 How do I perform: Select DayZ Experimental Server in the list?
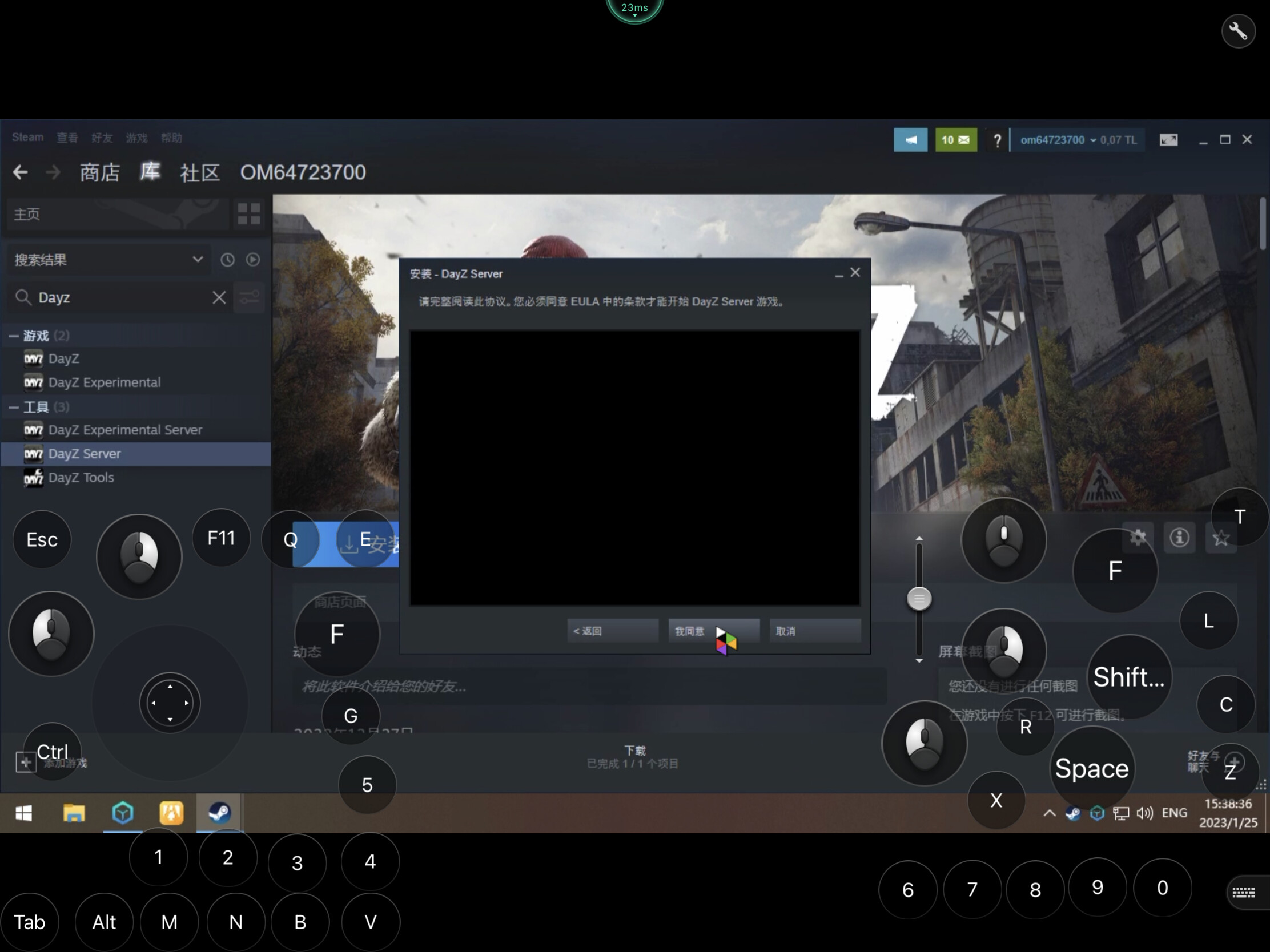136,430
